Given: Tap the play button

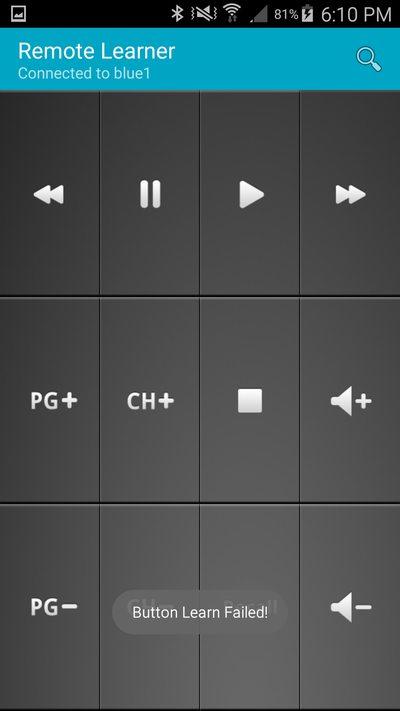Looking at the screenshot, I should 250,194.
